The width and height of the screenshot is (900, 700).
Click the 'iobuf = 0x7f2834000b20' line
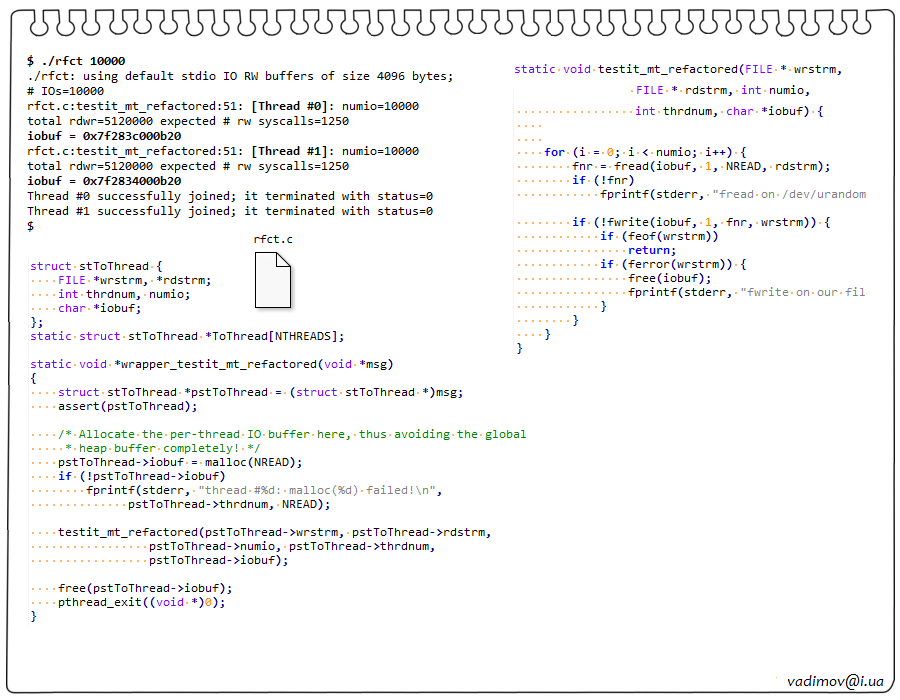point(104,181)
